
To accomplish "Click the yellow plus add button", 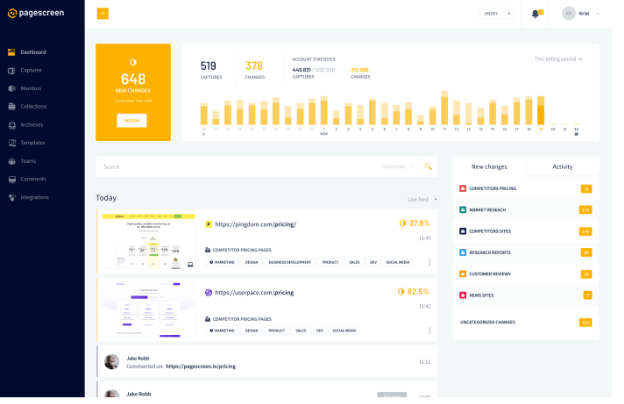I will [103, 14].
